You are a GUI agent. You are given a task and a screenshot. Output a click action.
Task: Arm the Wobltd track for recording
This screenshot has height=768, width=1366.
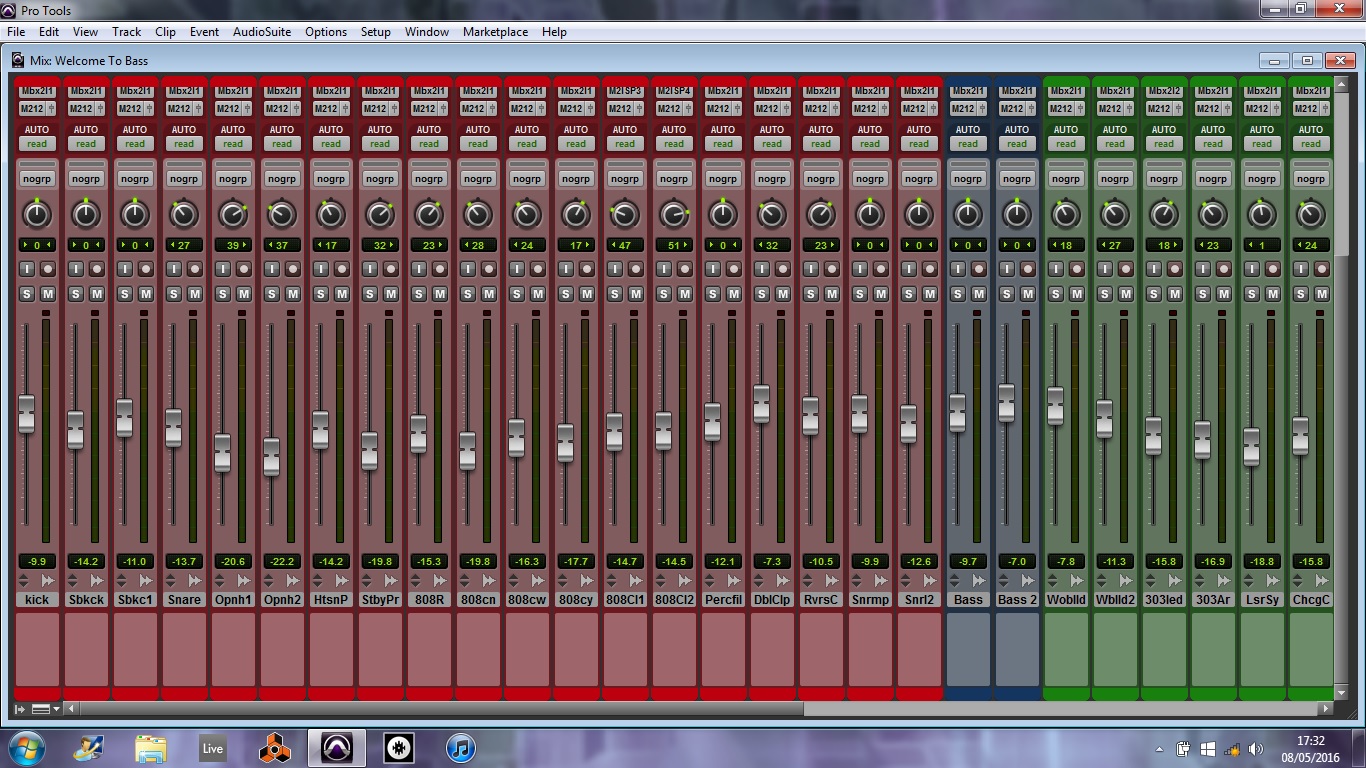[1077, 269]
